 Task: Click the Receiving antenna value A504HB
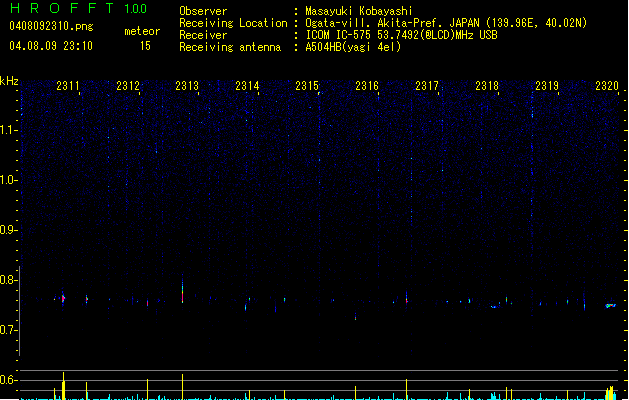coord(325,47)
